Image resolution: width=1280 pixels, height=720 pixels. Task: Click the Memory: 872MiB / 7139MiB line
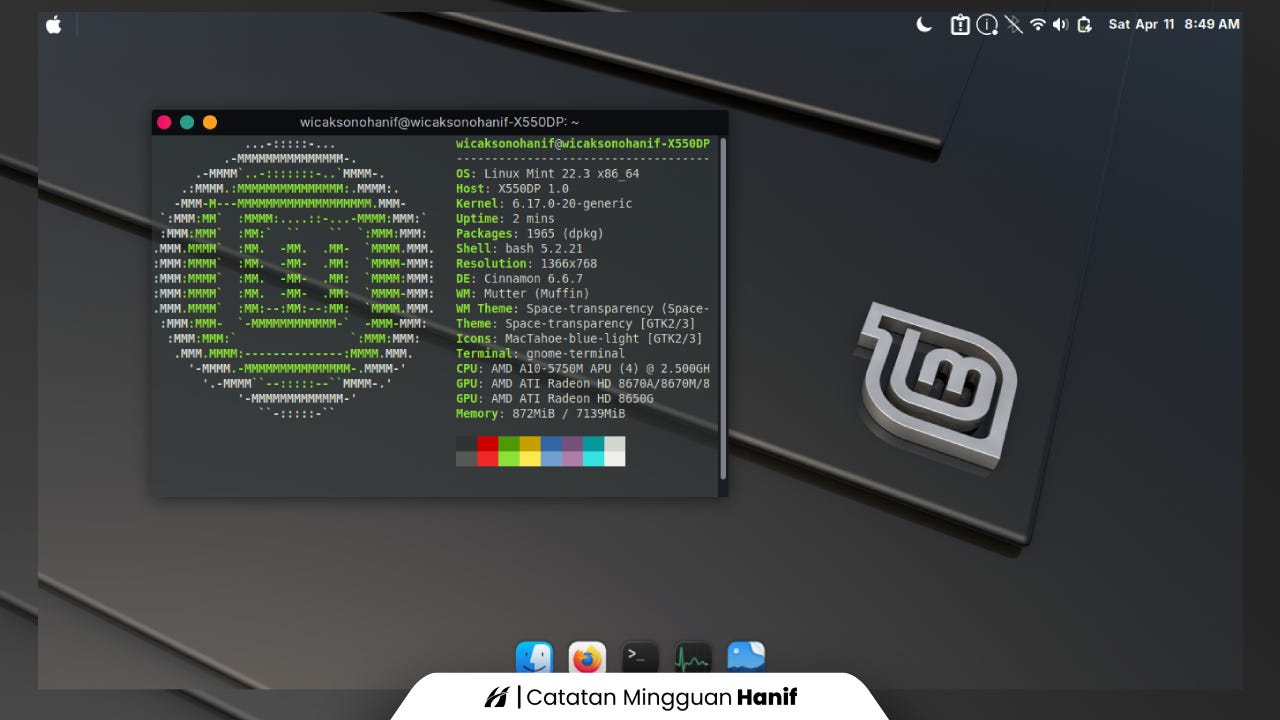click(x=540, y=414)
